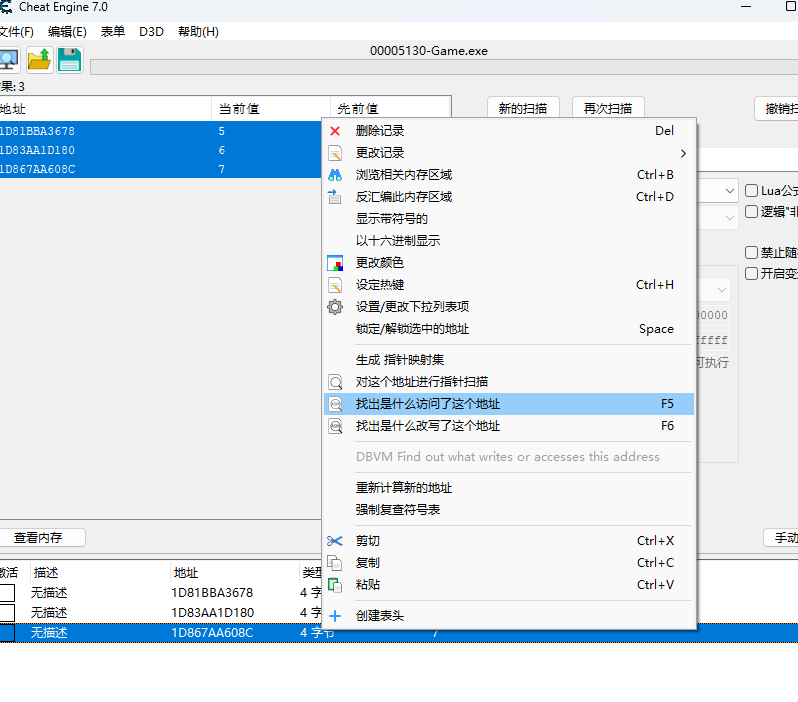This screenshot has height=702, width=798.
Task: Select 重新计算新的地址 menu entry
Action: coord(509,488)
